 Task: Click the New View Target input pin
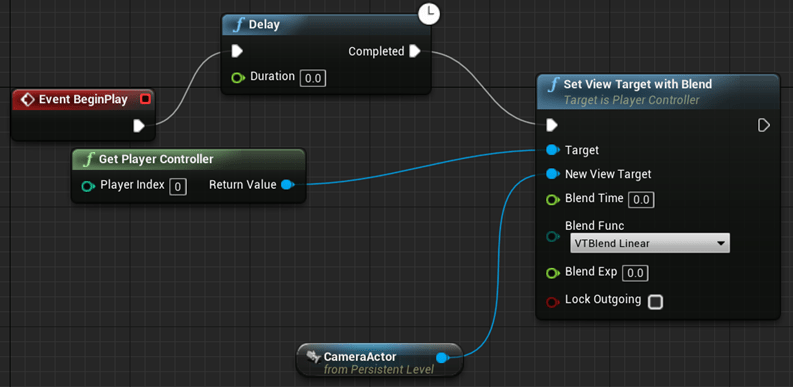(553, 175)
